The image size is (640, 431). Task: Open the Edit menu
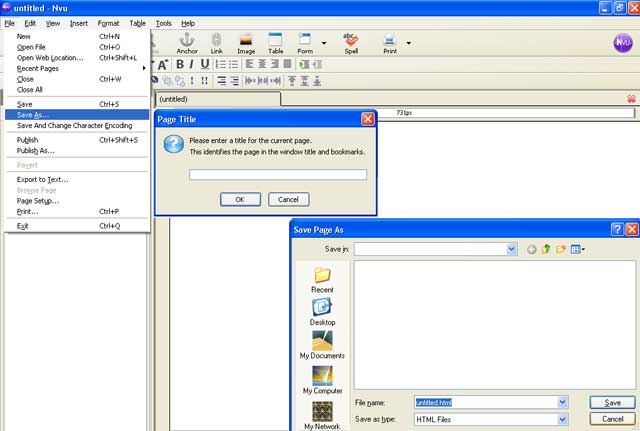30,23
